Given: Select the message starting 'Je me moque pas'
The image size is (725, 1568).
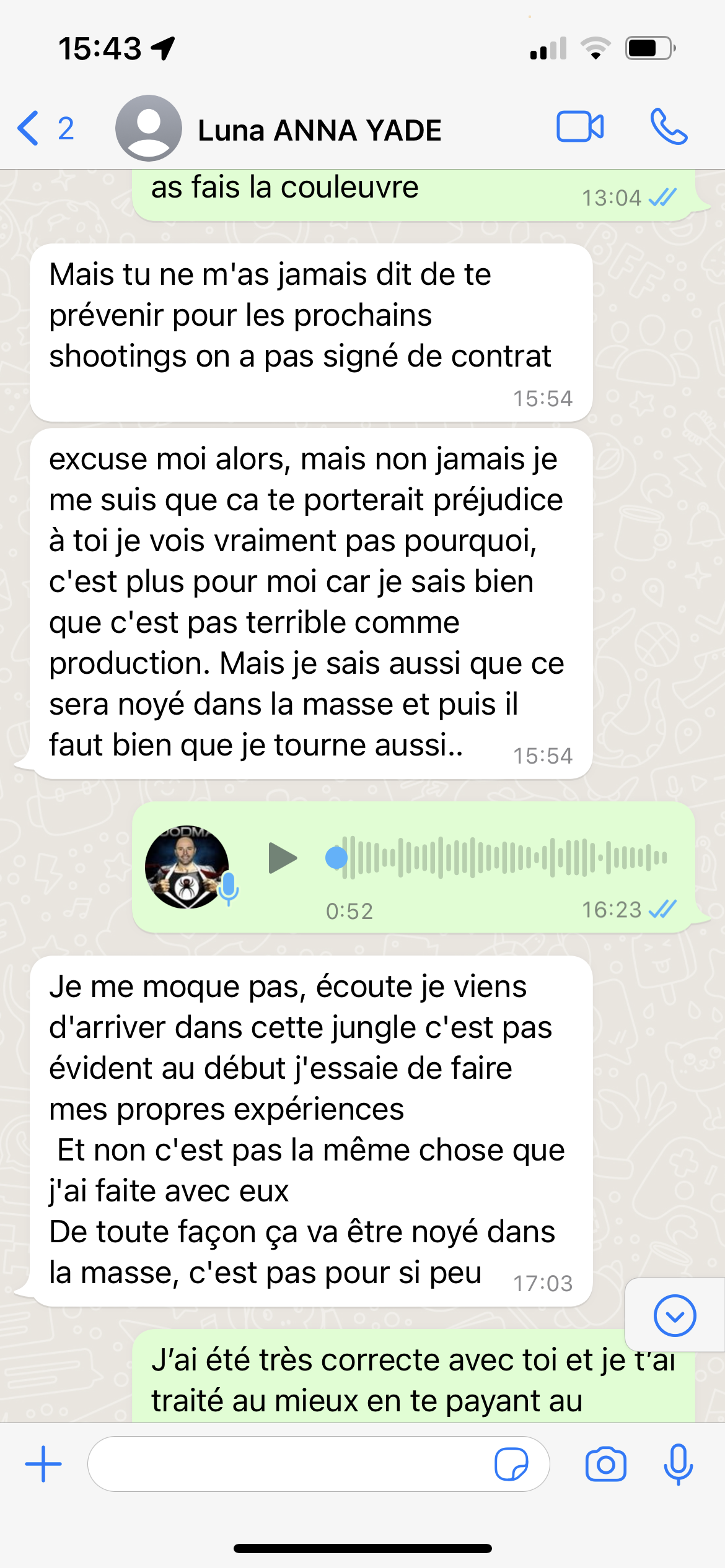Looking at the screenshot, I should (x=311, y=1131).
